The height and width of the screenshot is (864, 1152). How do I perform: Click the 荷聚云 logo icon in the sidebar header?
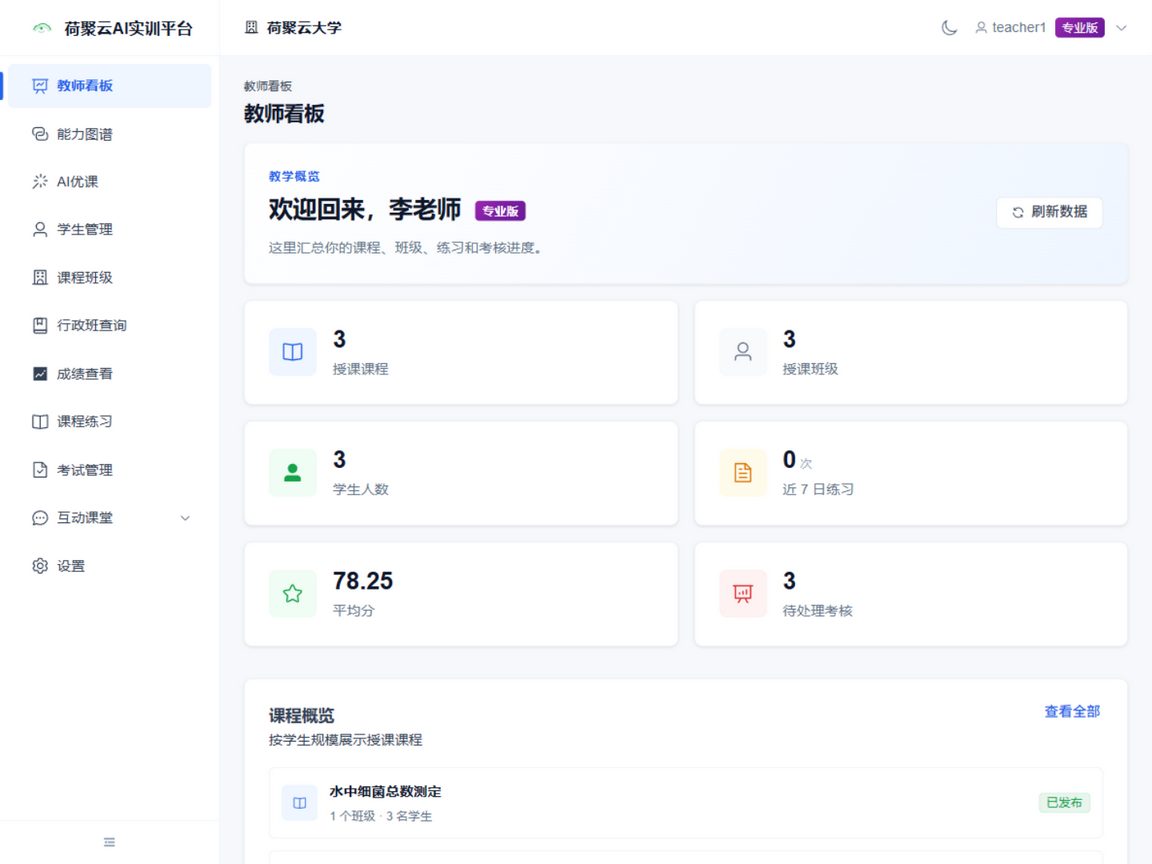[x=42, y=29]
